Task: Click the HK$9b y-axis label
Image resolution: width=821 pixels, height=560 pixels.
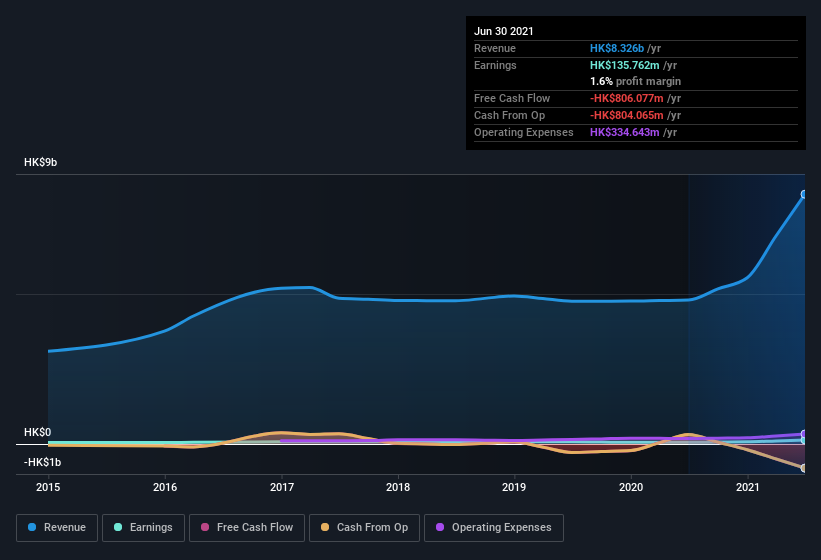Action: click(x=40, y=162)
